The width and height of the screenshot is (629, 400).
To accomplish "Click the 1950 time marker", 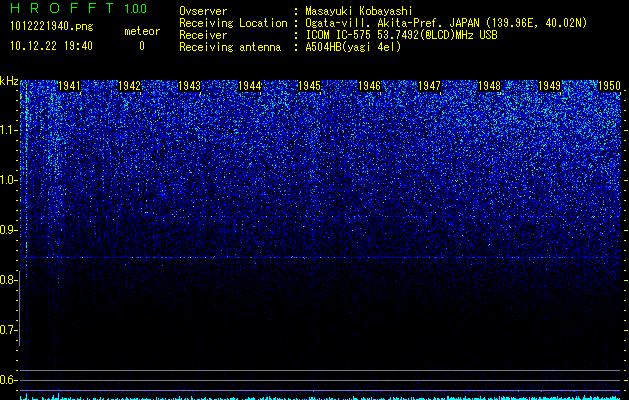I will [x=609, y=85].
